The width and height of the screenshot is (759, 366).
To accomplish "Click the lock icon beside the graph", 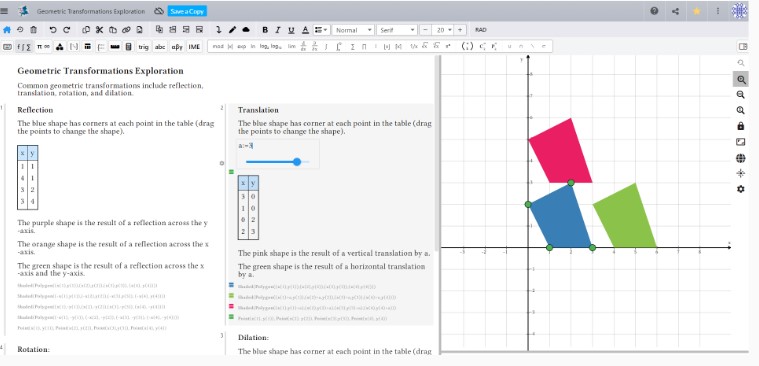I will point(741,126).
